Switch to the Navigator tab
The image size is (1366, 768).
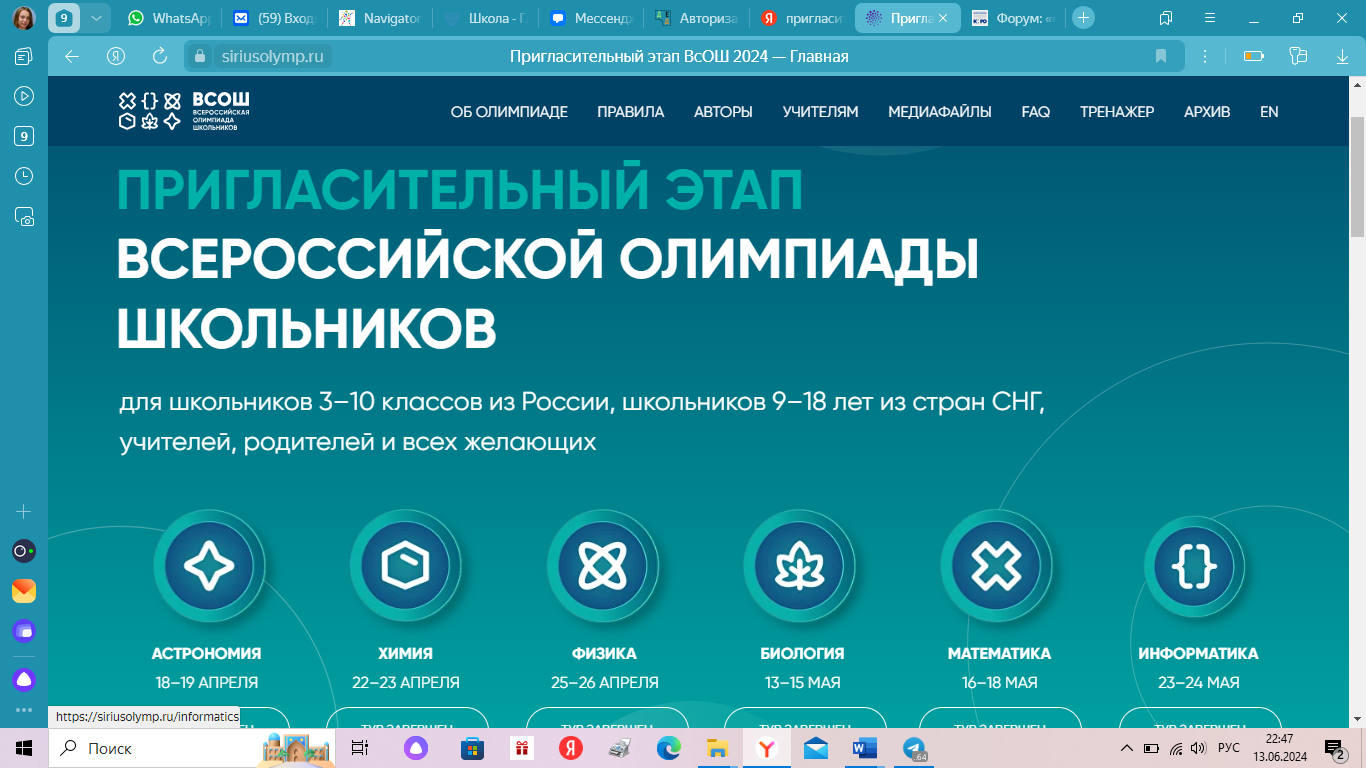coord(380,17)
